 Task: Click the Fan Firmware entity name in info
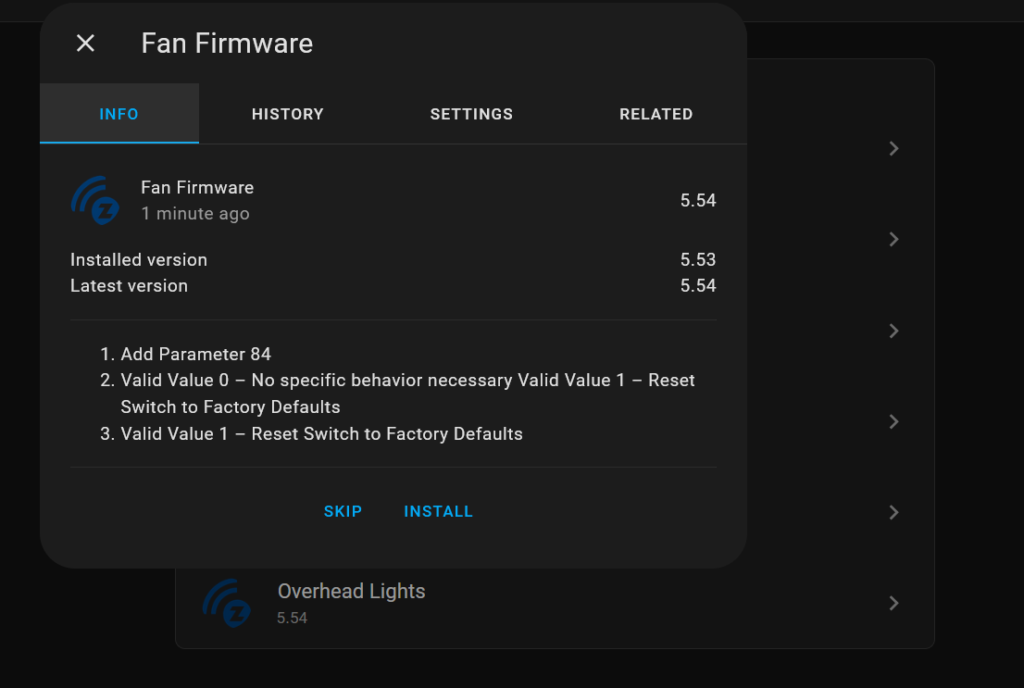(x=197, y=187)
